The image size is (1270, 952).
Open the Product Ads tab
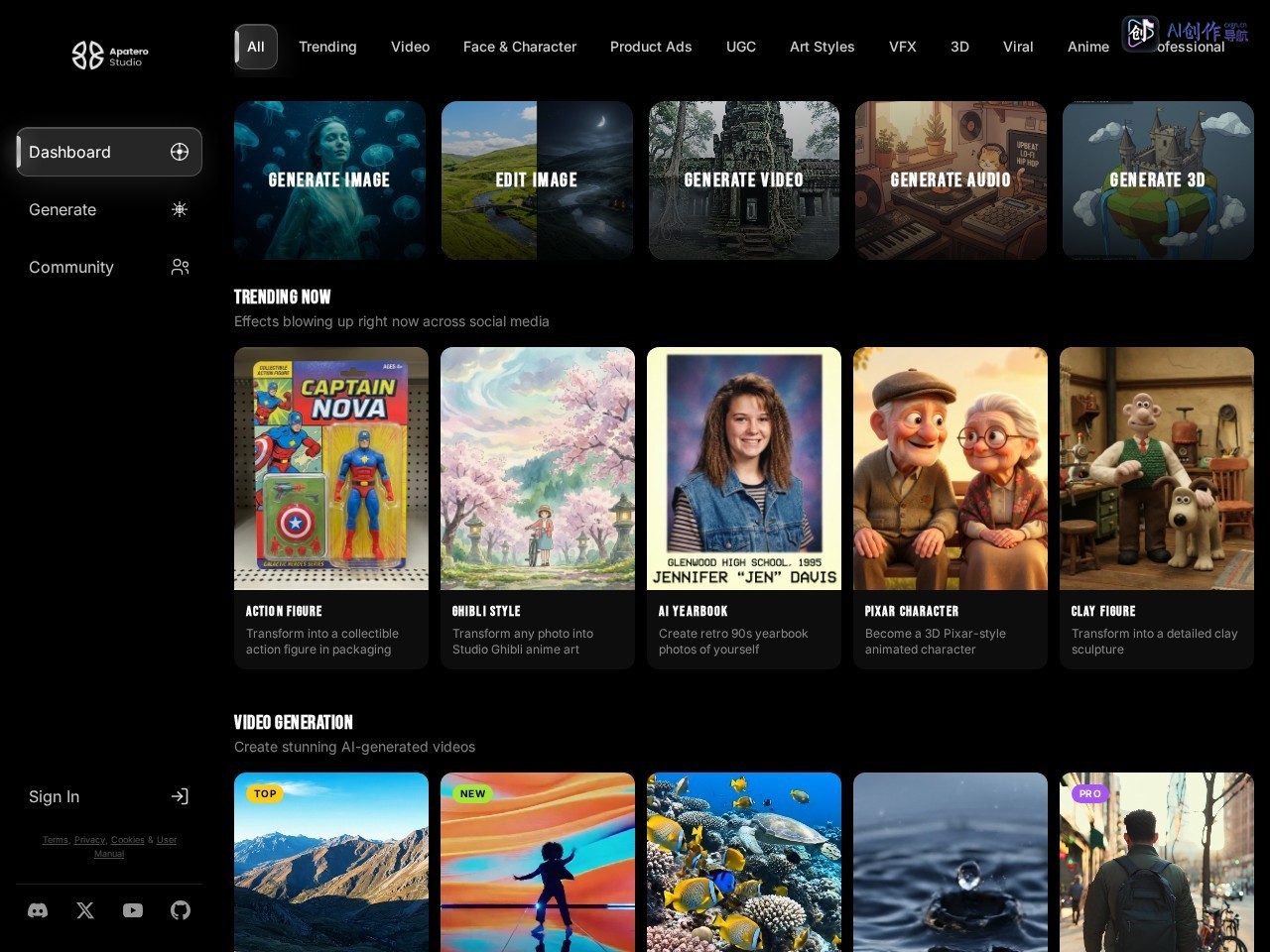pyautogui.click(x=651, y=47)
